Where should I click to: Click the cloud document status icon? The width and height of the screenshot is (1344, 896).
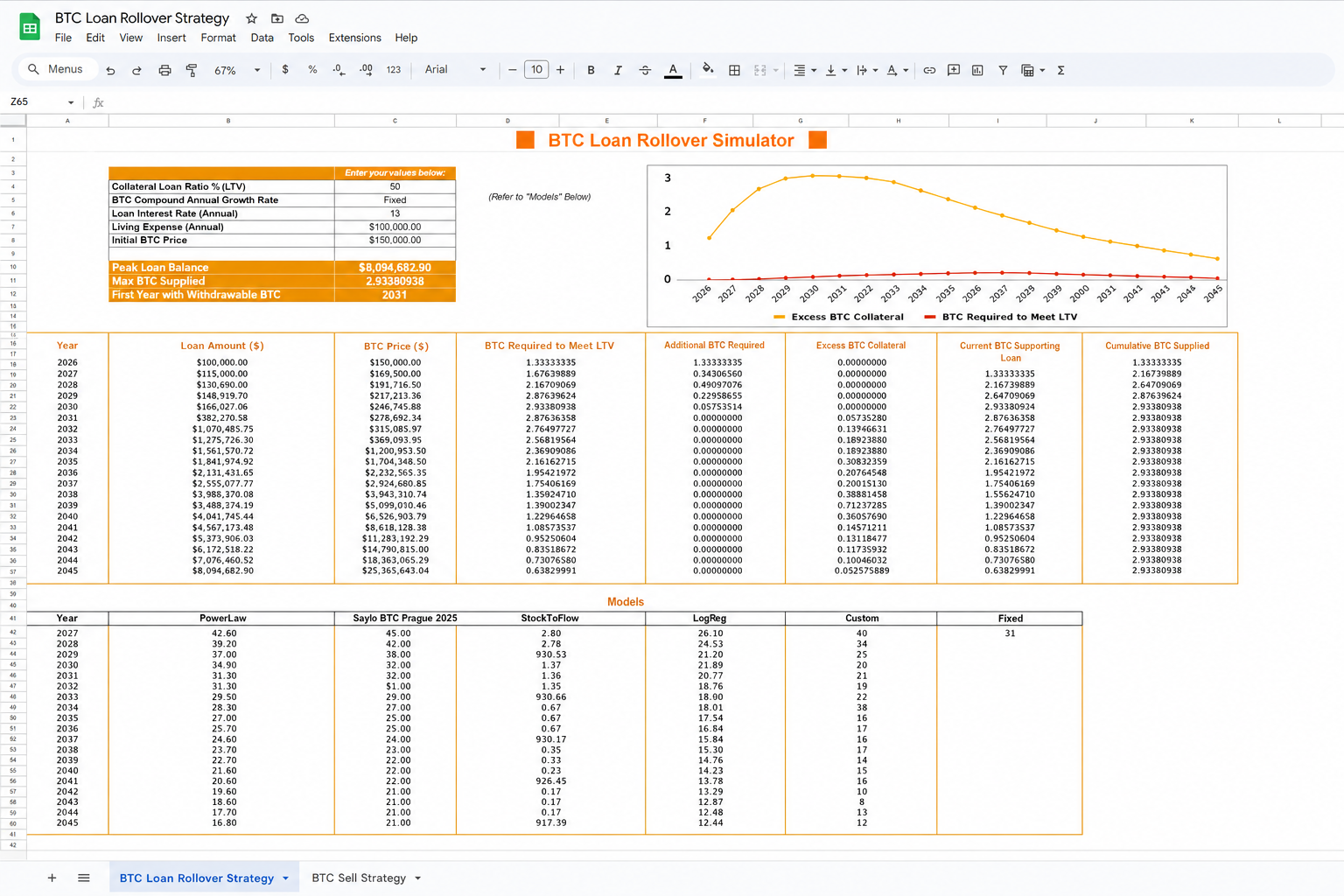tap(302, 18)
